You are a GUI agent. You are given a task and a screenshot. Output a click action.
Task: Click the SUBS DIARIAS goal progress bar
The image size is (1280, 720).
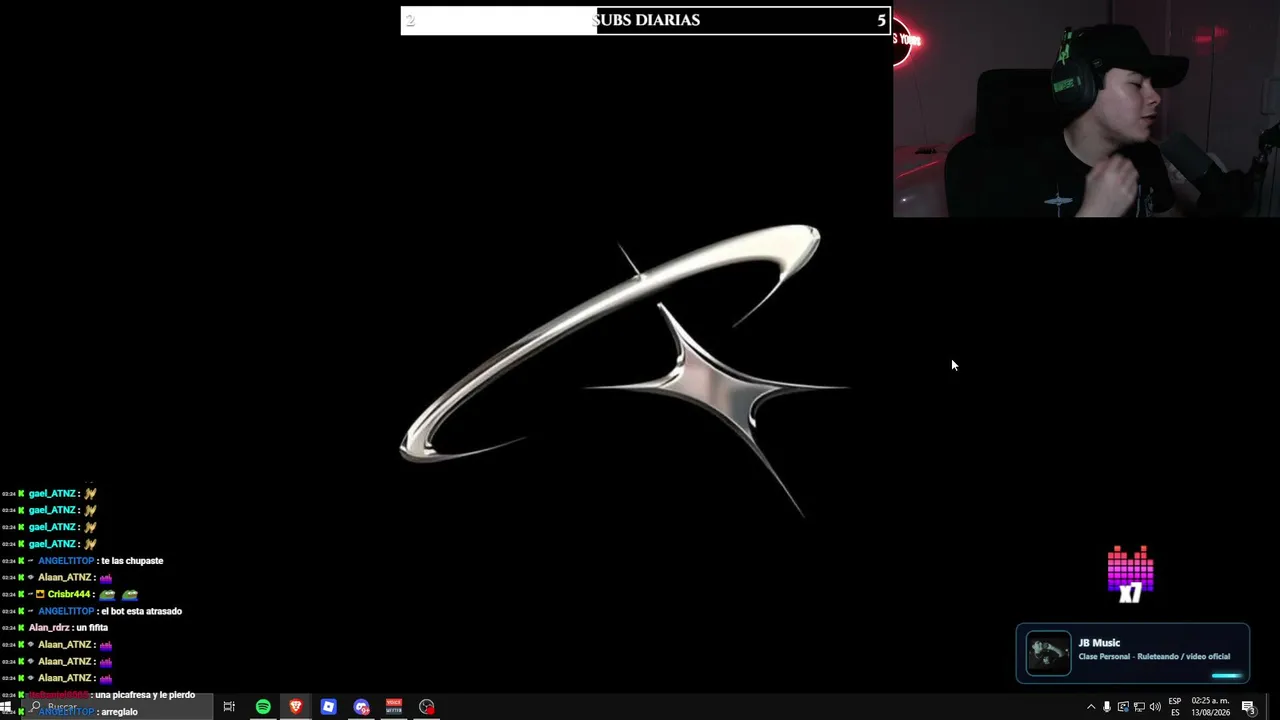(x=645, y=20)
